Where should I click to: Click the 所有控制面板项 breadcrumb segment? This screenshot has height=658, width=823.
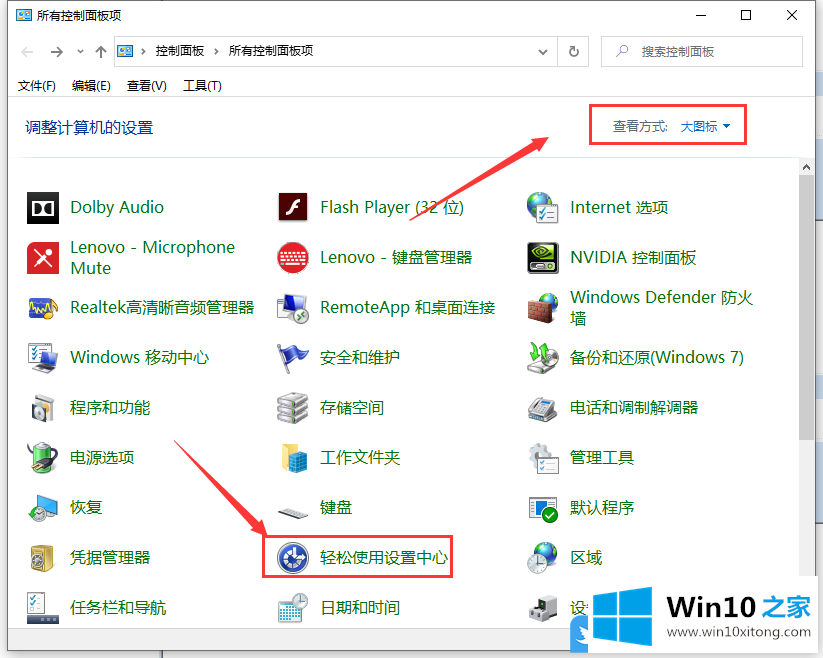tap(271, 51)
